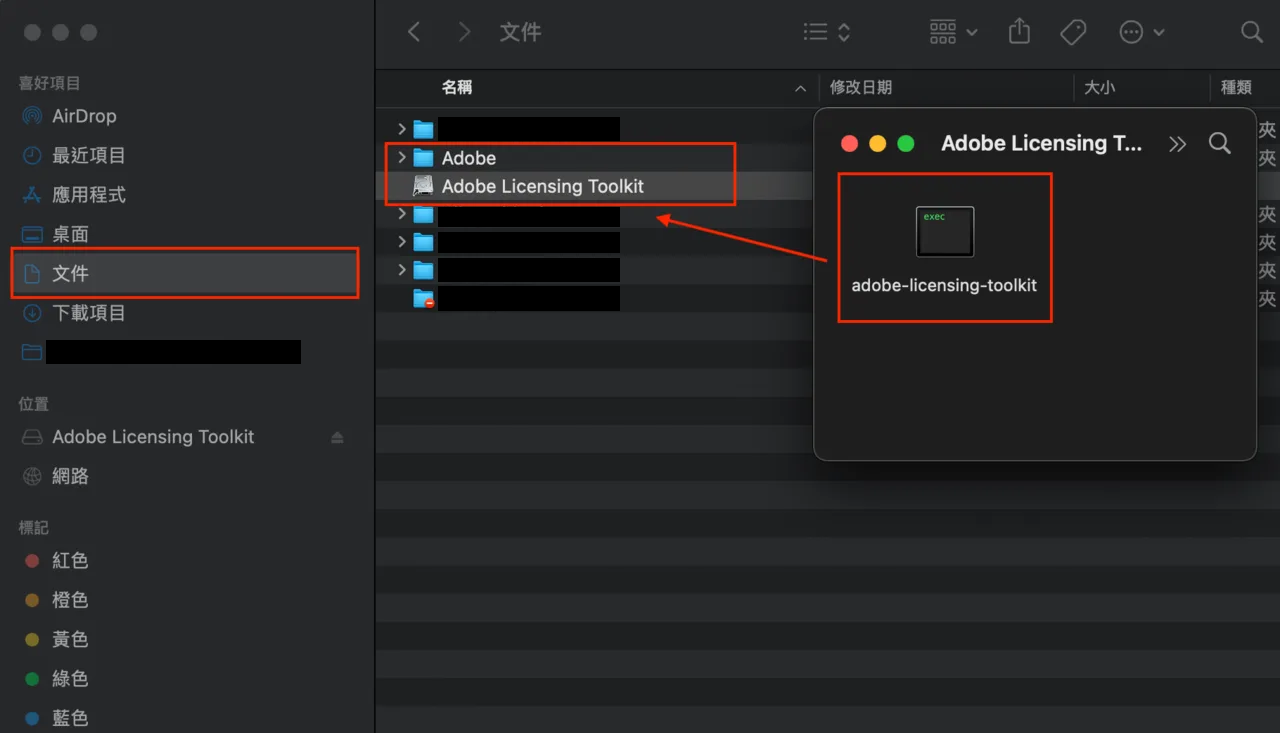Click the search icon in the 文件 window
Screen dimensions: 1280x733
[x=1252, y=32]
